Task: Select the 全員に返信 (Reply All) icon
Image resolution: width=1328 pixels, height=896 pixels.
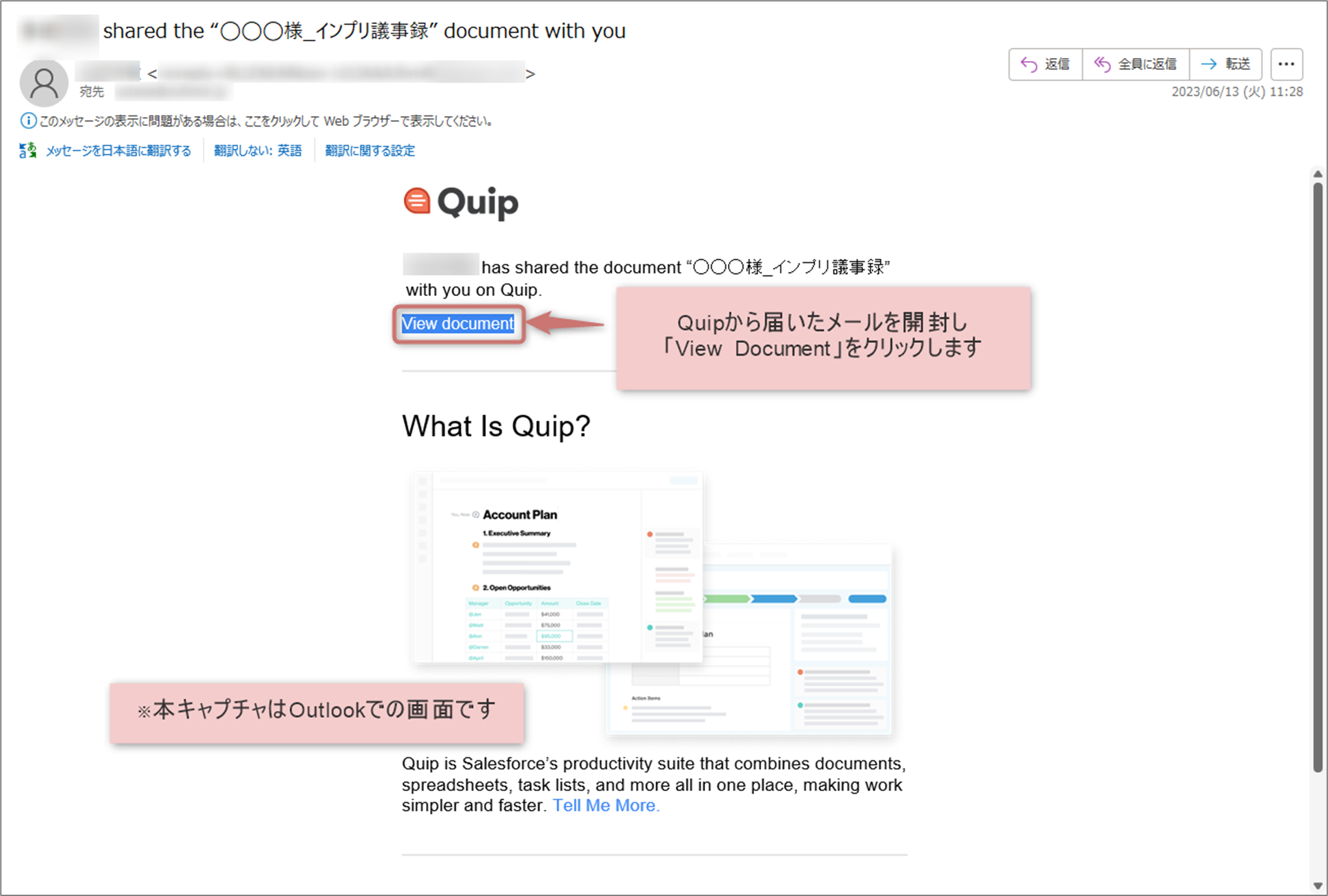Action: coord(1102,64)
